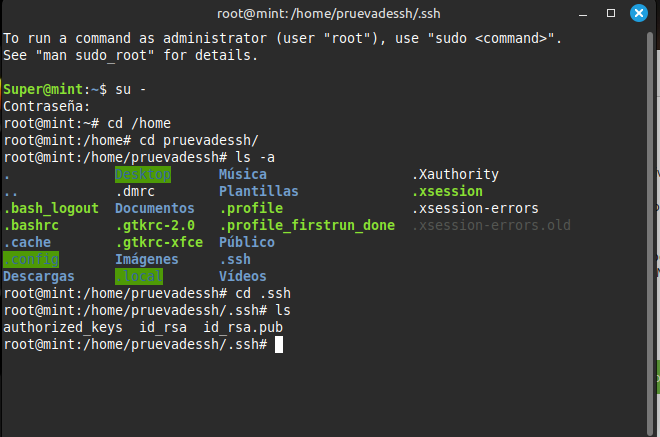Click the dimmed .xsession-errors.old entry

point(491,225)
